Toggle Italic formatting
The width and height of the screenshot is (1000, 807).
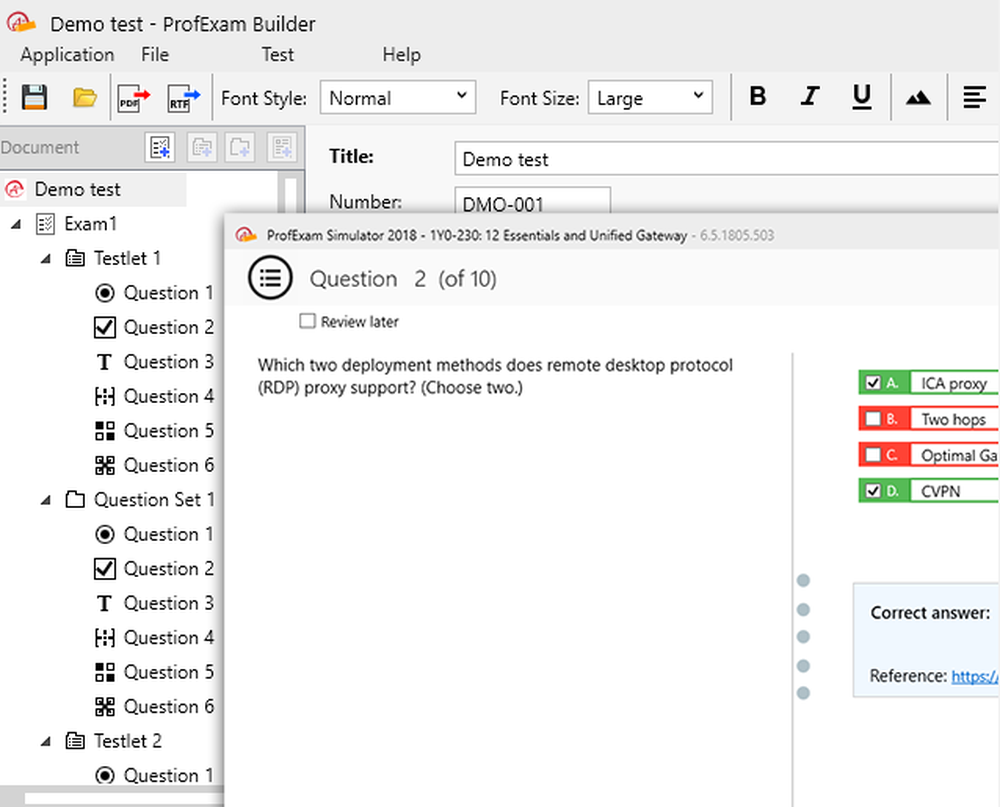click(809, 97)
